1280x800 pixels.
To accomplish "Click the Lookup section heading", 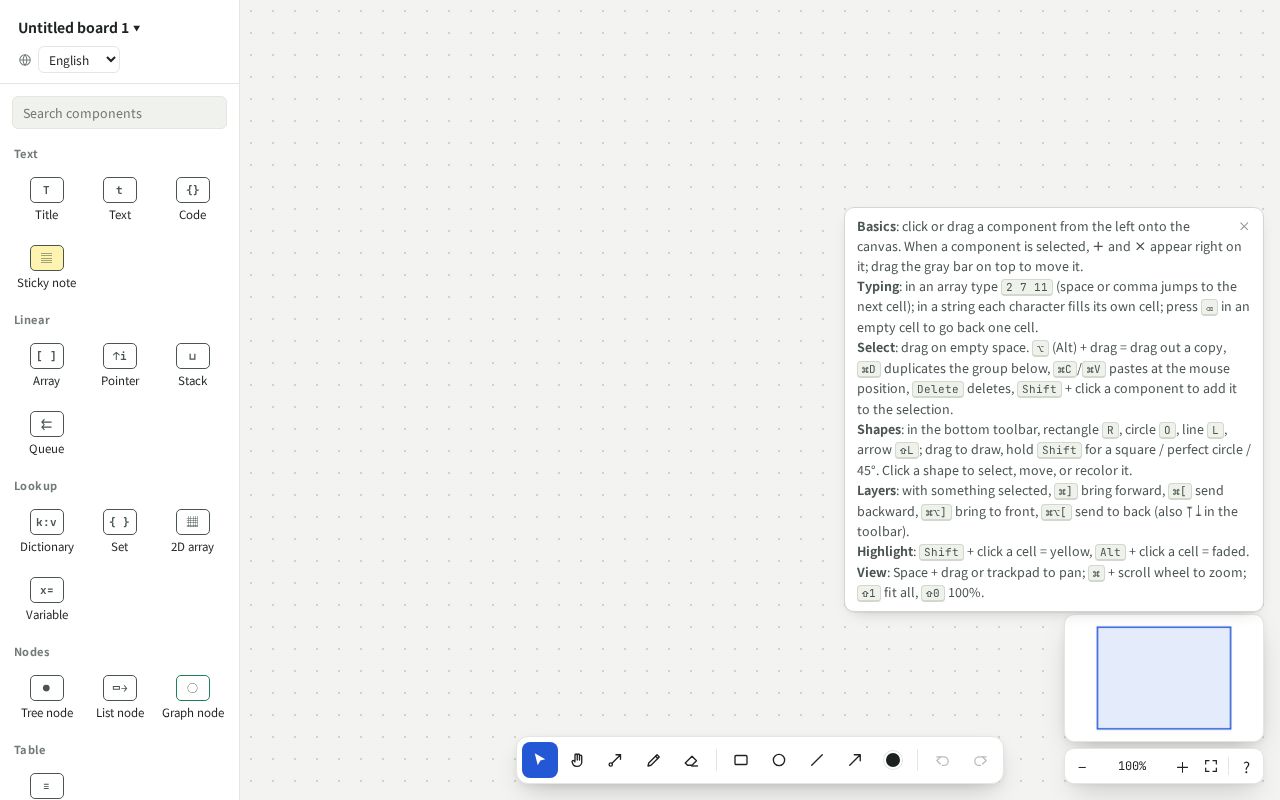I will (36, 486).
